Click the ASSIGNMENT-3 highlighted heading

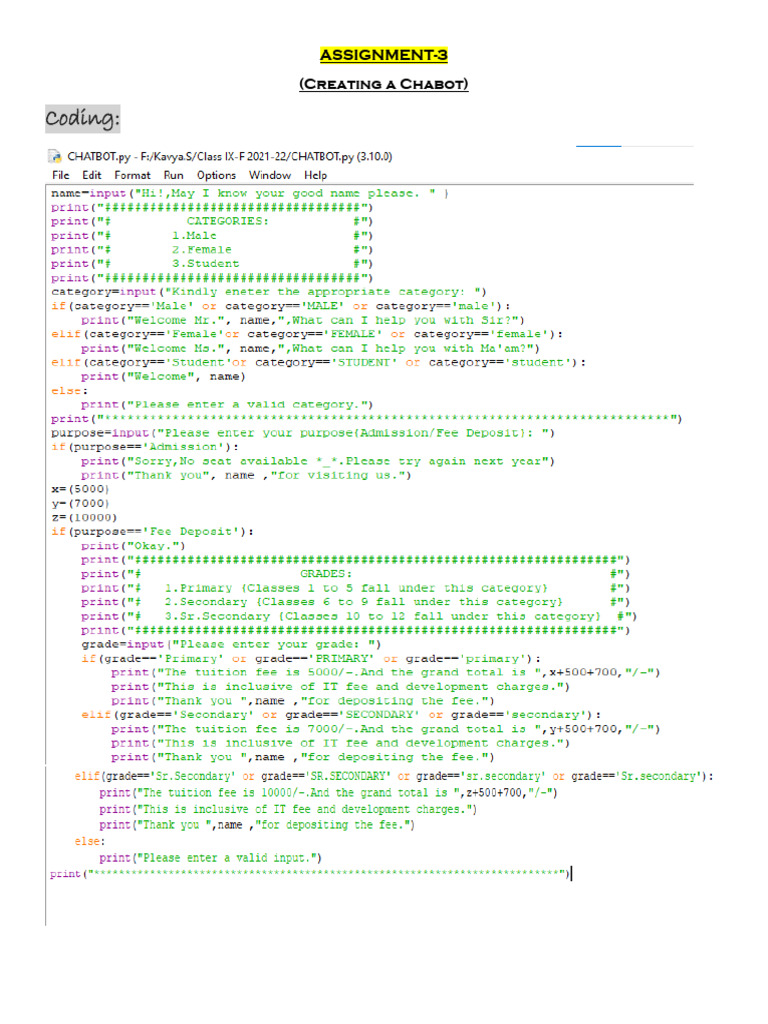(x=384, y=55)
